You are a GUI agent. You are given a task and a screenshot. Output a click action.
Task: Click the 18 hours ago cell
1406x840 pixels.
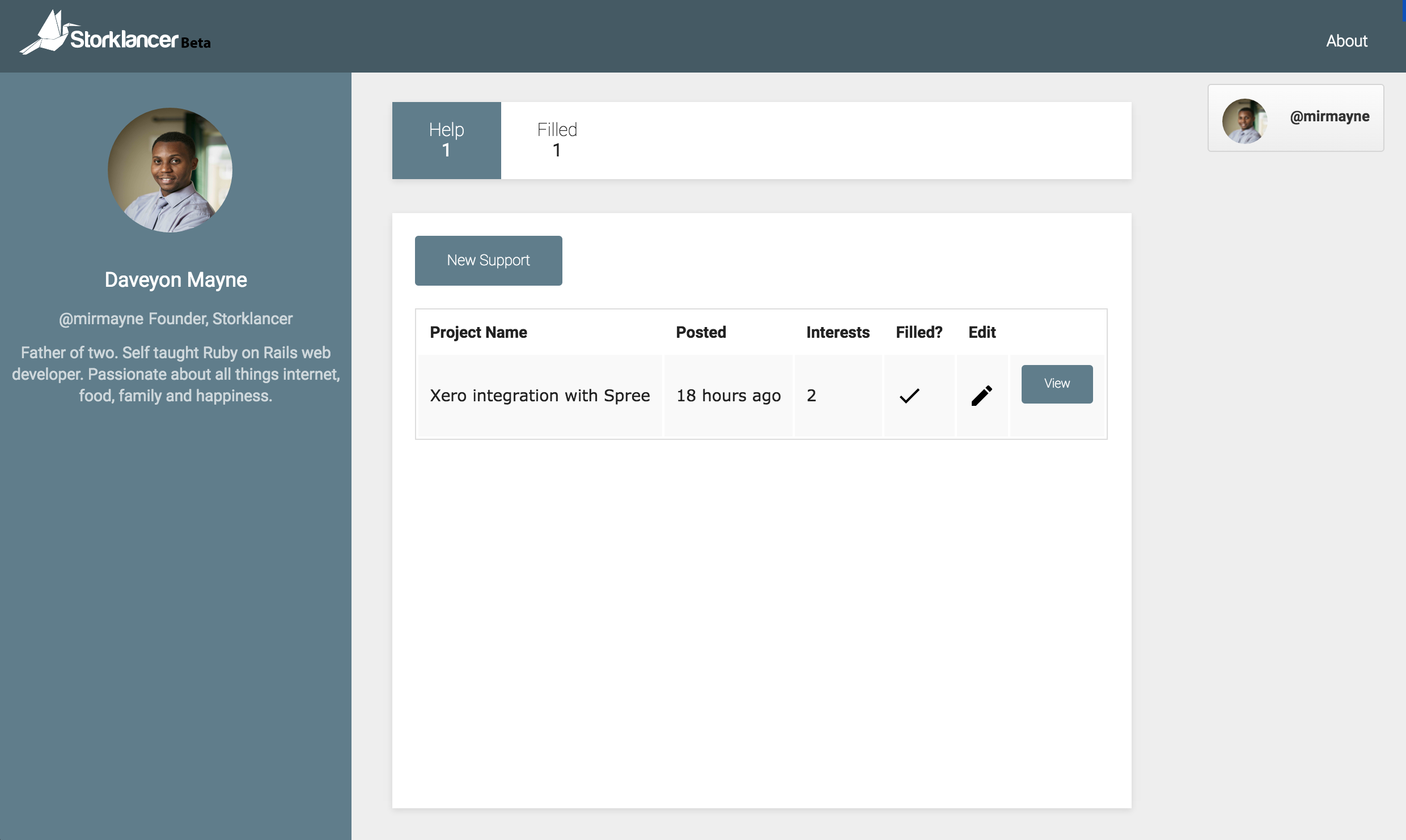coord(728,396)
